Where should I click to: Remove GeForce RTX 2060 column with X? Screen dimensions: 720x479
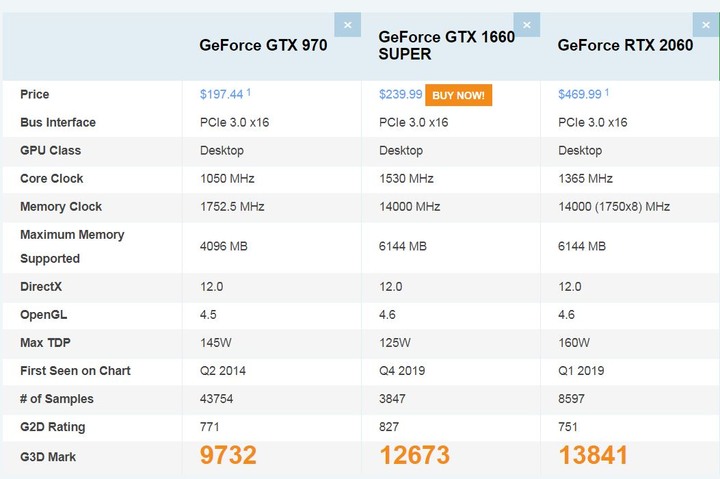[706, 25]
